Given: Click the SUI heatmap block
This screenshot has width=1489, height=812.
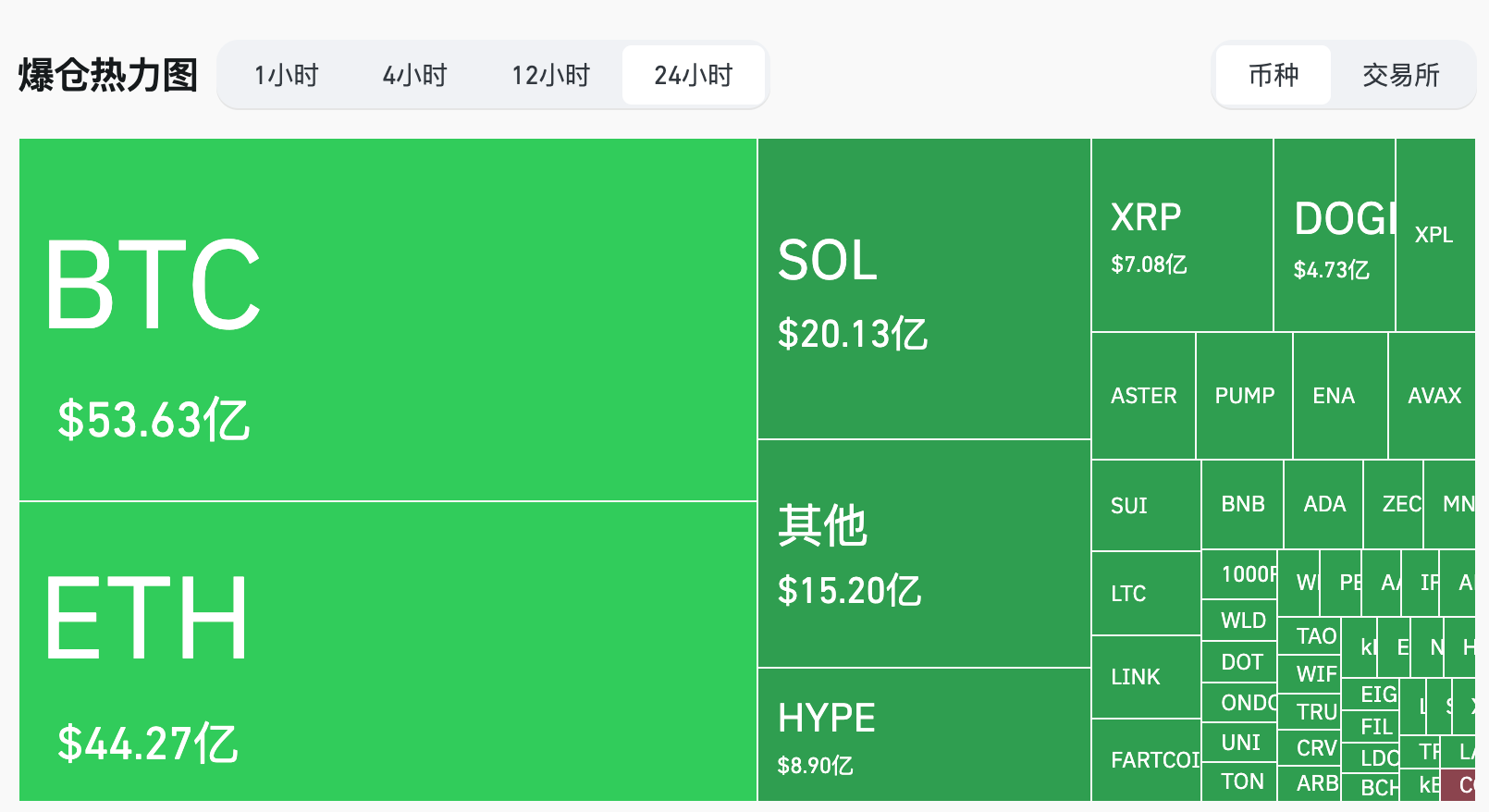Looking at the screenshot, I should [x=1145, y=505].
